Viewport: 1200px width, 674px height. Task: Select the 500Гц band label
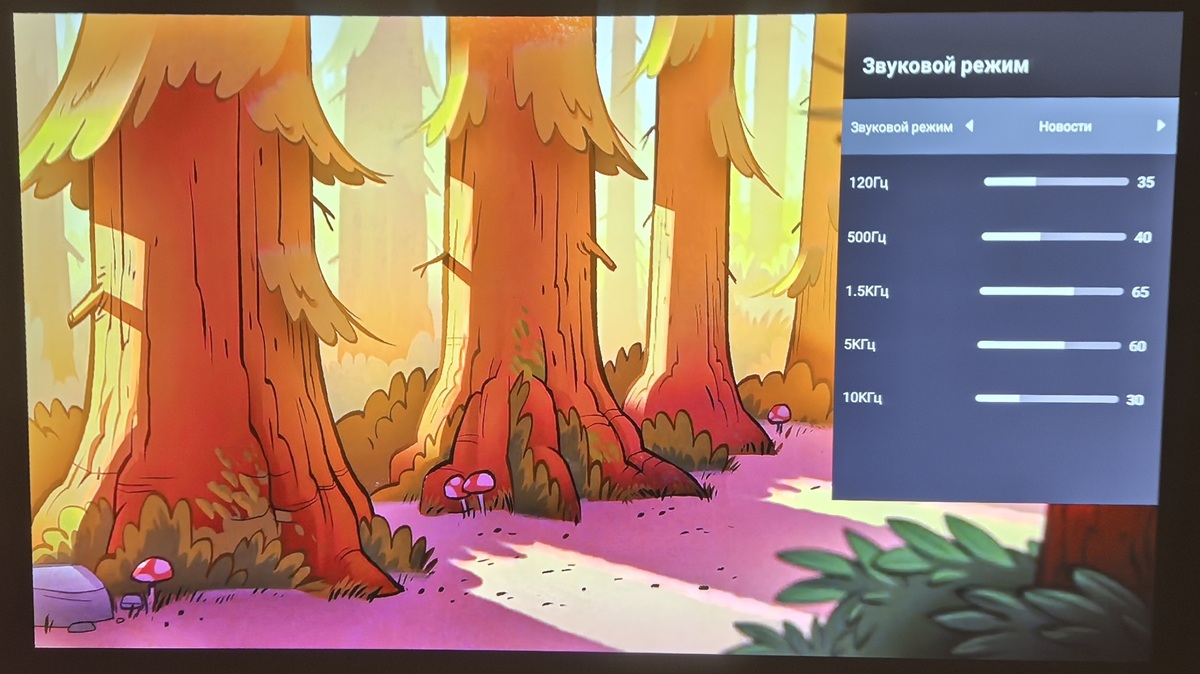click(x=866, y=237)
